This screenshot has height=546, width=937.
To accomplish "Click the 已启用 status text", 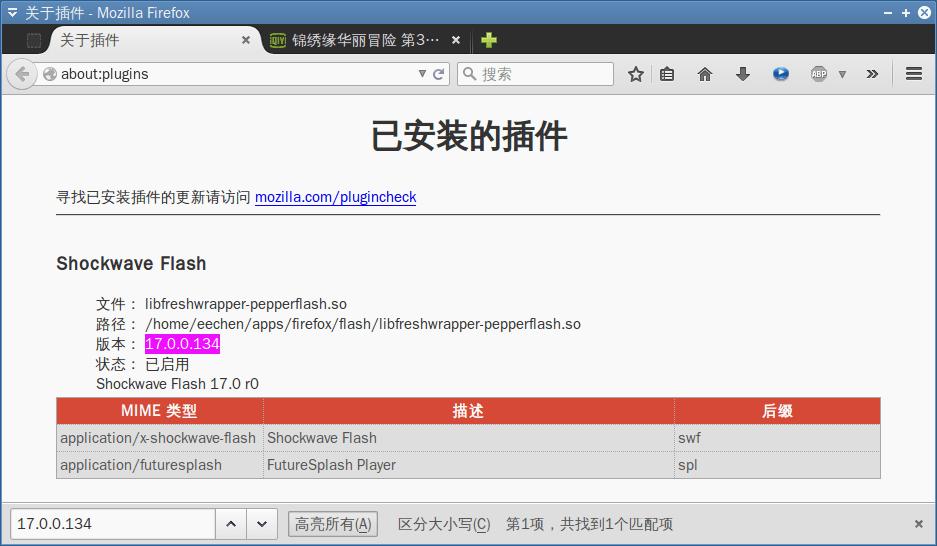I will tap(167, 364).
